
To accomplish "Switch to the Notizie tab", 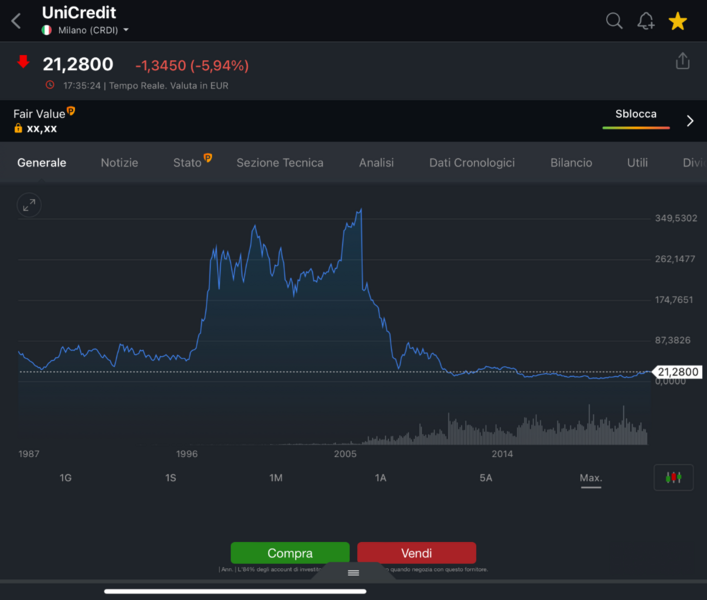I will click(119, 162).
